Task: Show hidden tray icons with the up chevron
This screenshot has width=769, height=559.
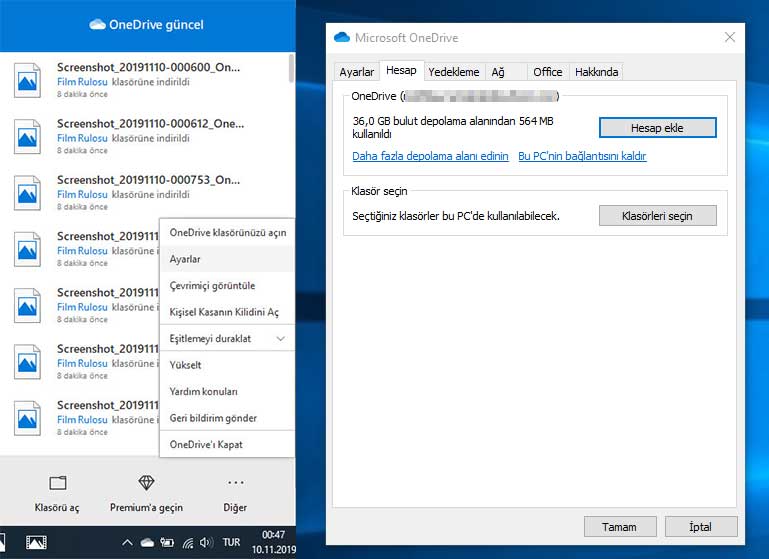Action: coord(127,542)
